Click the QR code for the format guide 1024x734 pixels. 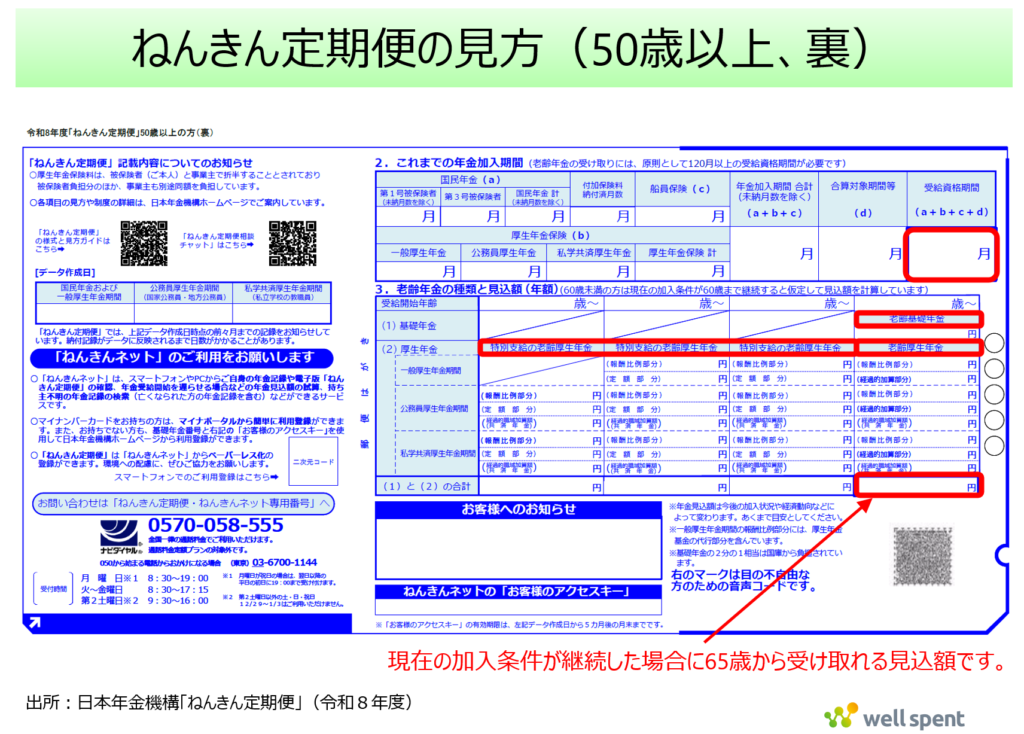pos(143,243)
